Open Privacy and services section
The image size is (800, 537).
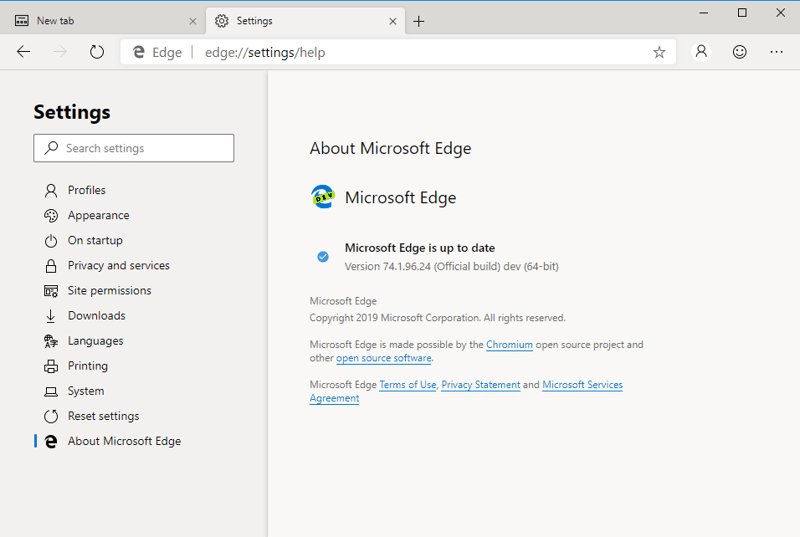(x=118, y=265)
